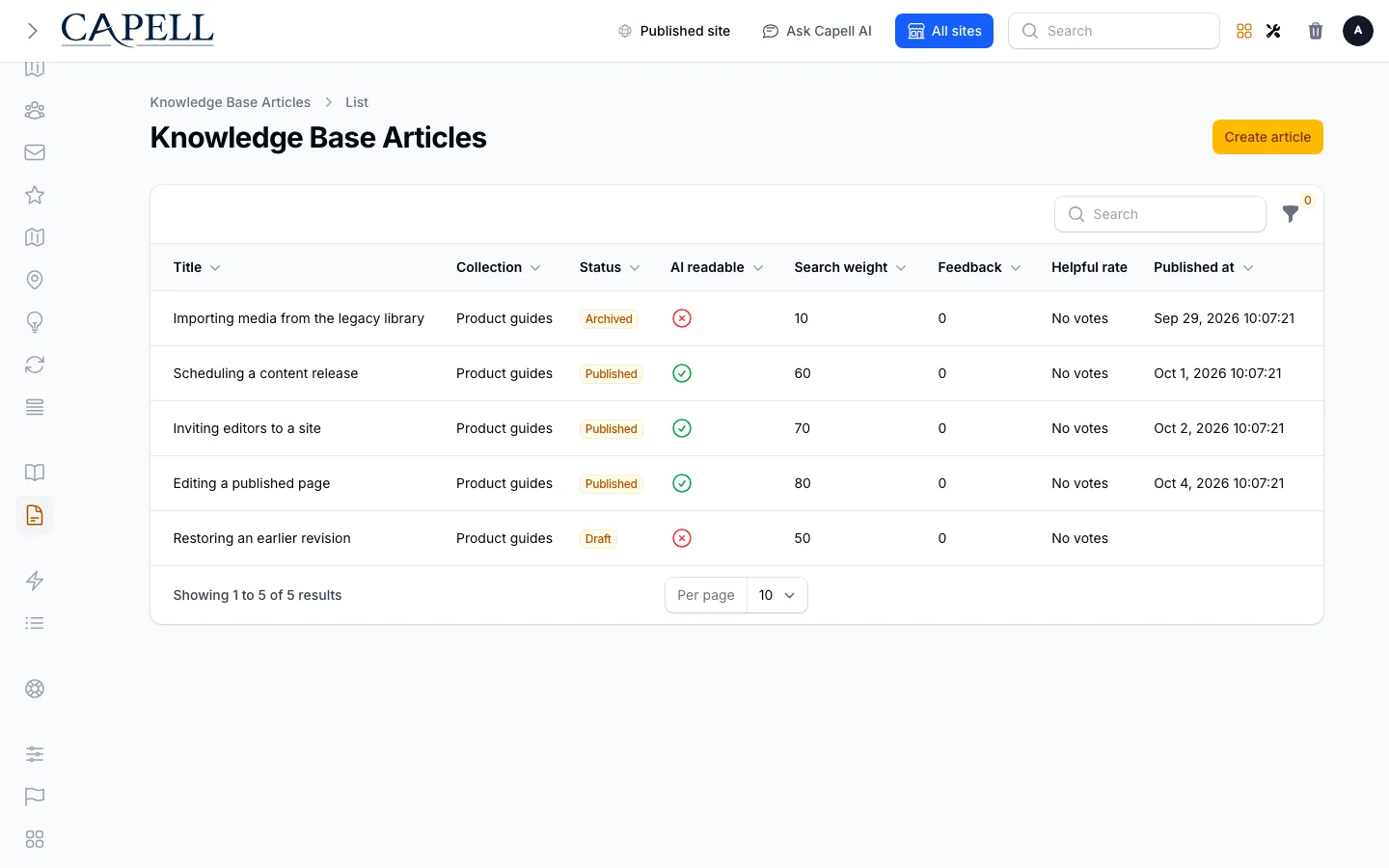Sort table by Status column
The height and width of the screenshot is (868, 1389).
tap(610, 267)
